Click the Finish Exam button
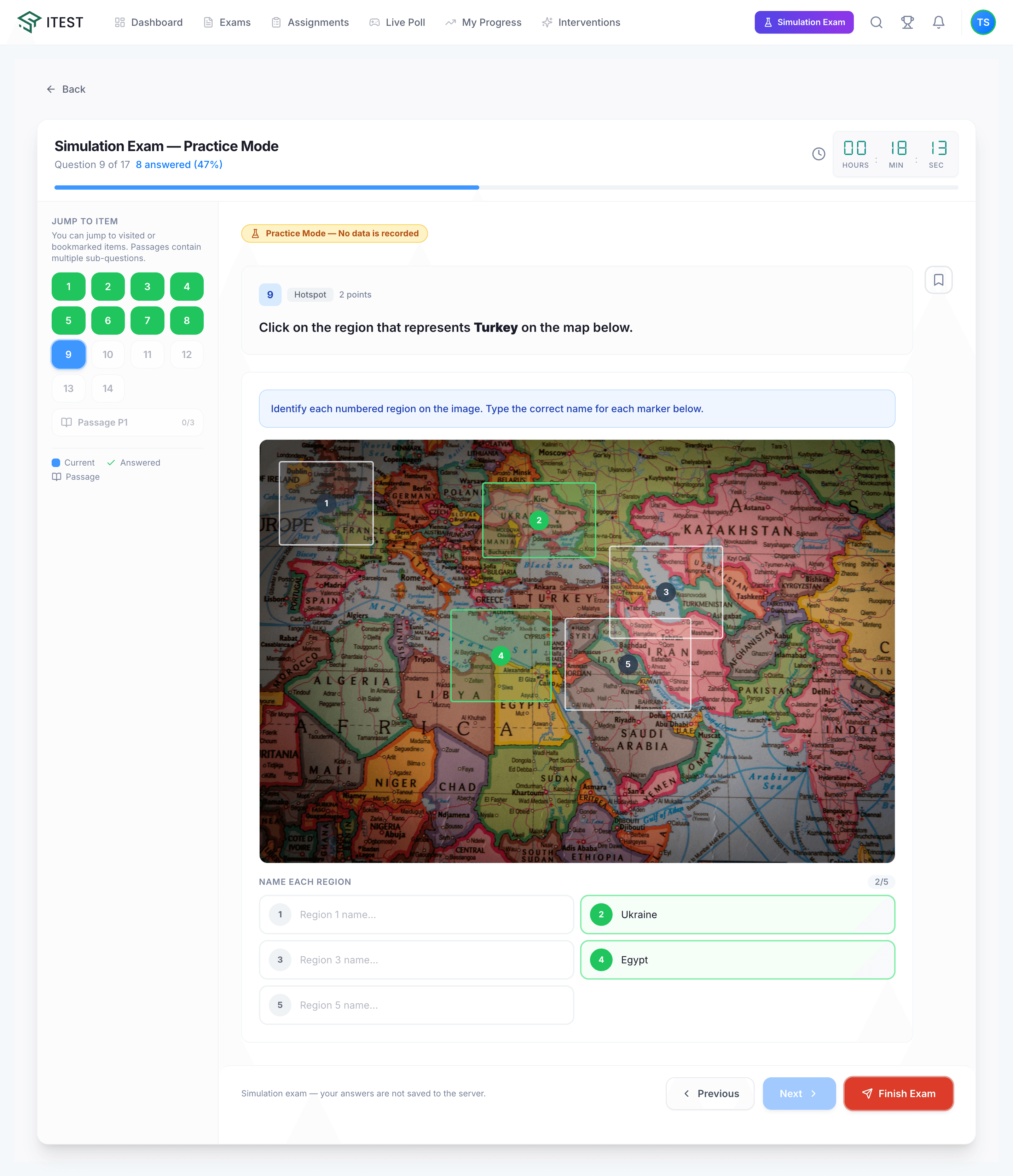This screenshot has width=1013, height=1176. tap(898, 1093)
